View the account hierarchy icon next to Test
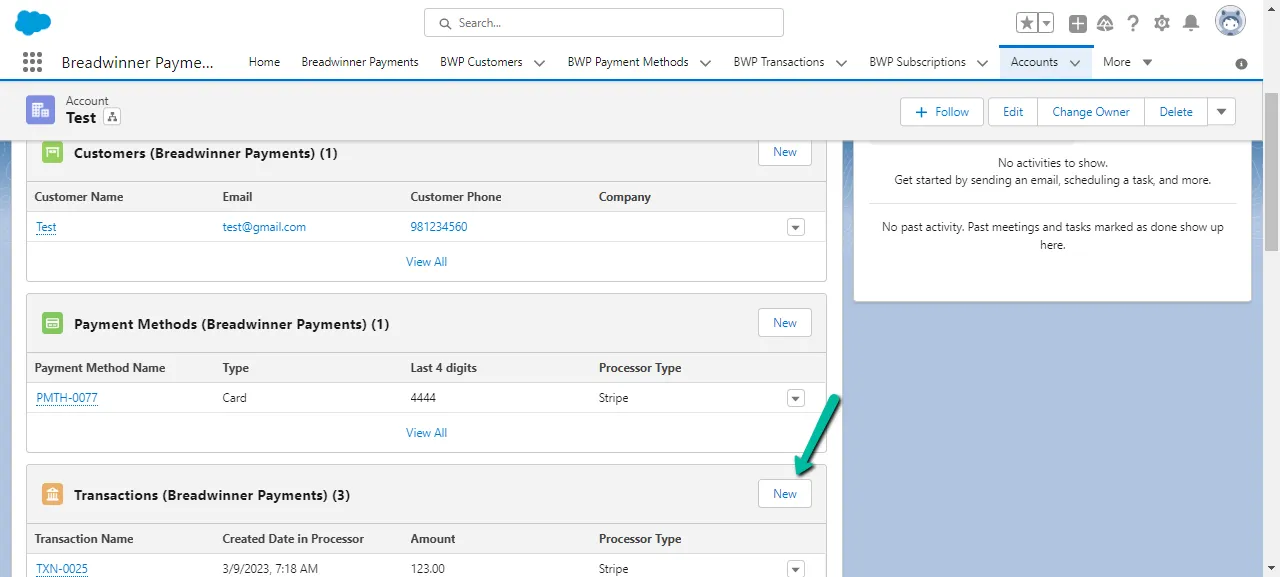 tap(112, 117)
